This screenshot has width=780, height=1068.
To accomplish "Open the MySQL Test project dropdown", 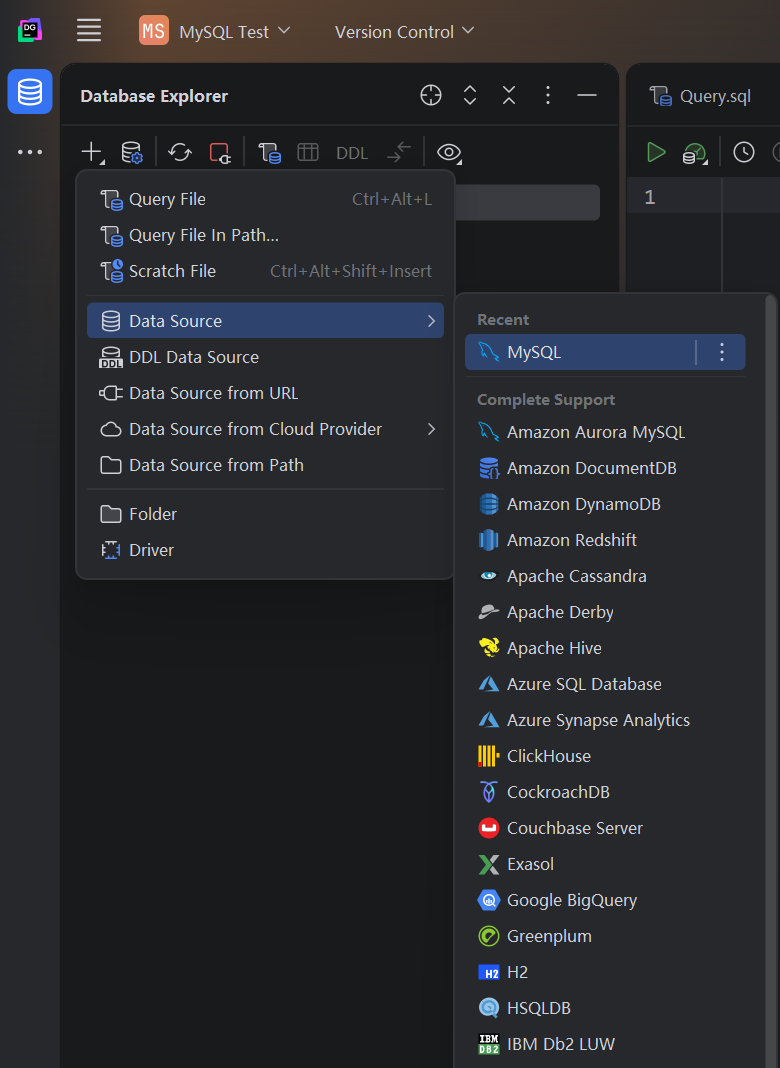I will (215, 31).
